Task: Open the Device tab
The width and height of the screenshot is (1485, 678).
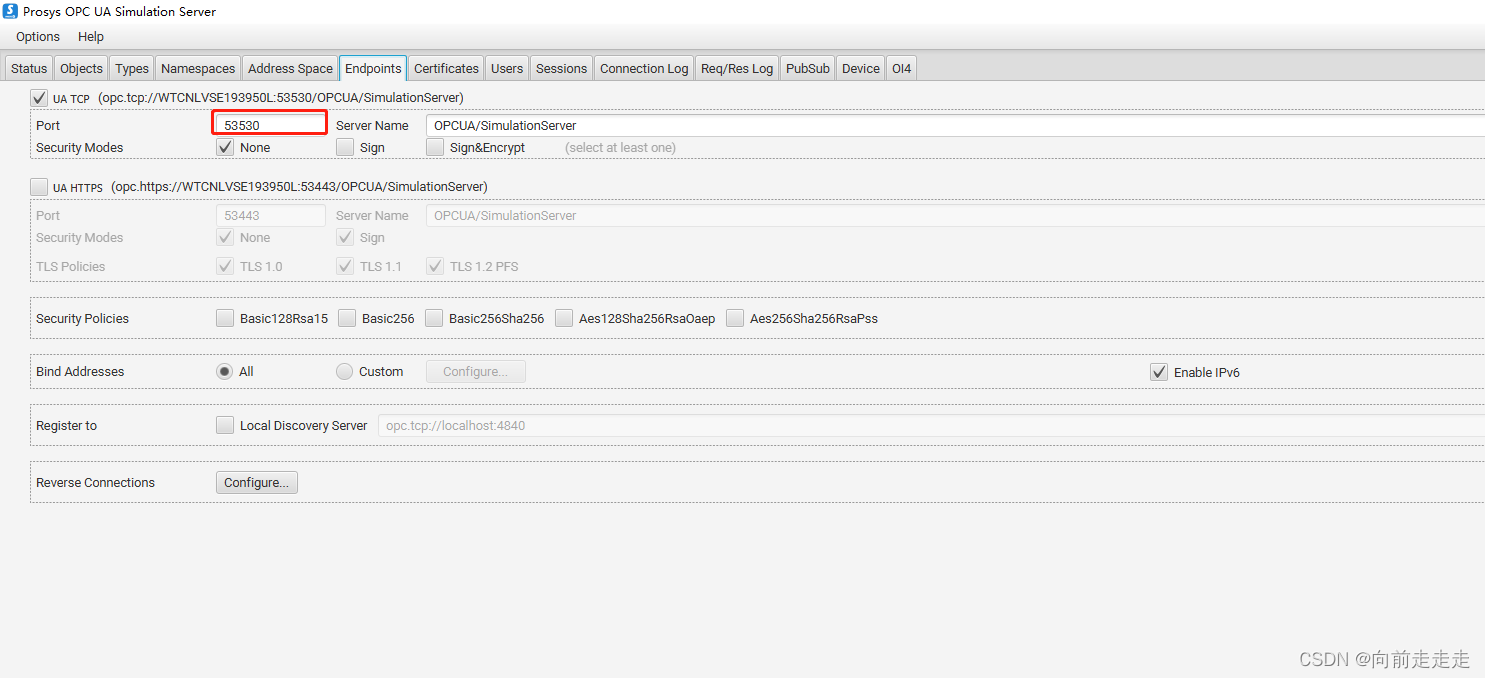Action: [x=861, y=68]
